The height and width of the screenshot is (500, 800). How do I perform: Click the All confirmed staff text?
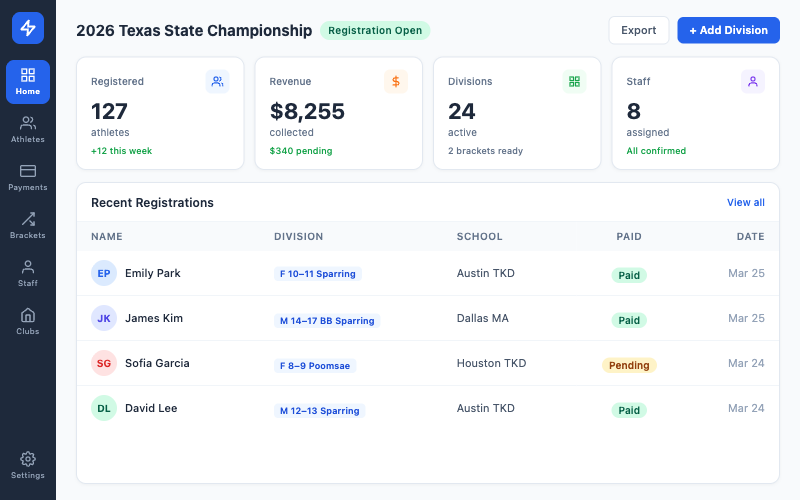(x=656, y=151)
